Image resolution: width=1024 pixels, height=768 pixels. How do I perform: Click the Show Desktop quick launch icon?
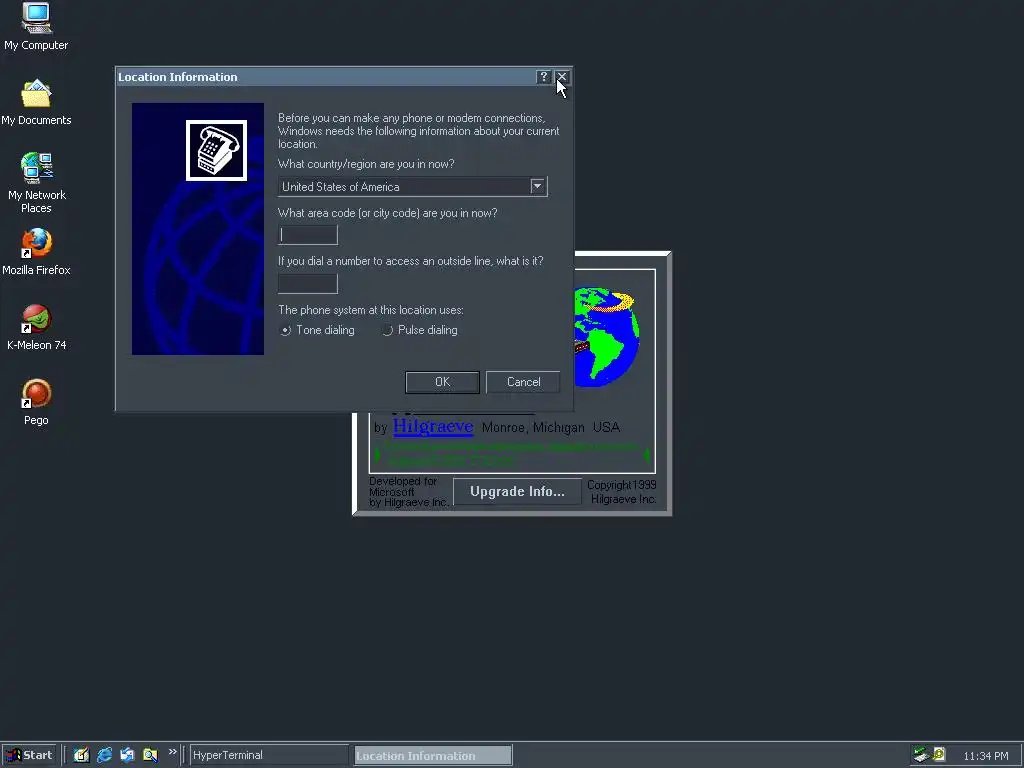[x=81, y=755]
